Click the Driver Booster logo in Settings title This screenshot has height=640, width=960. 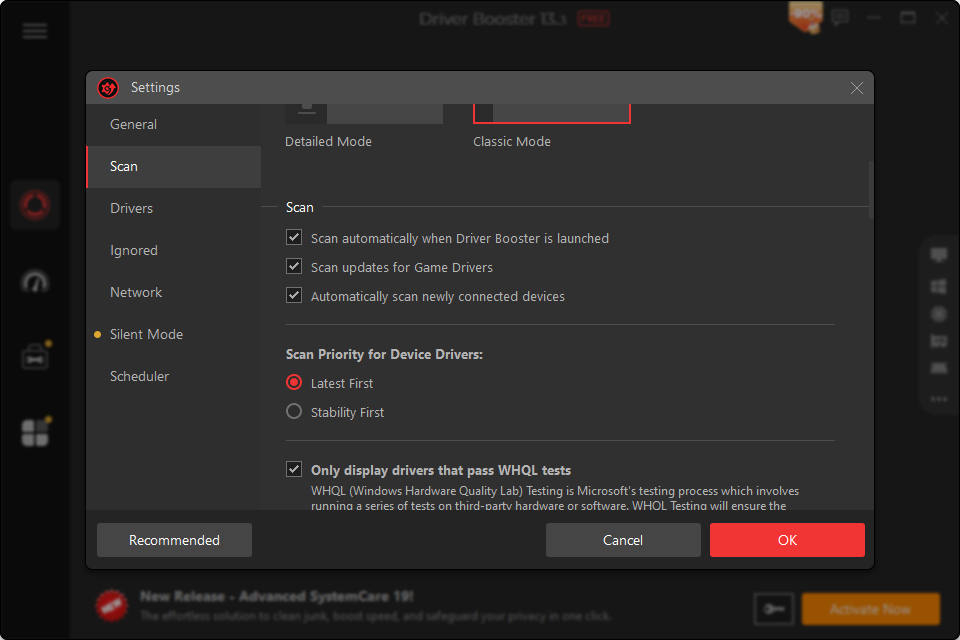click(108, 88)
